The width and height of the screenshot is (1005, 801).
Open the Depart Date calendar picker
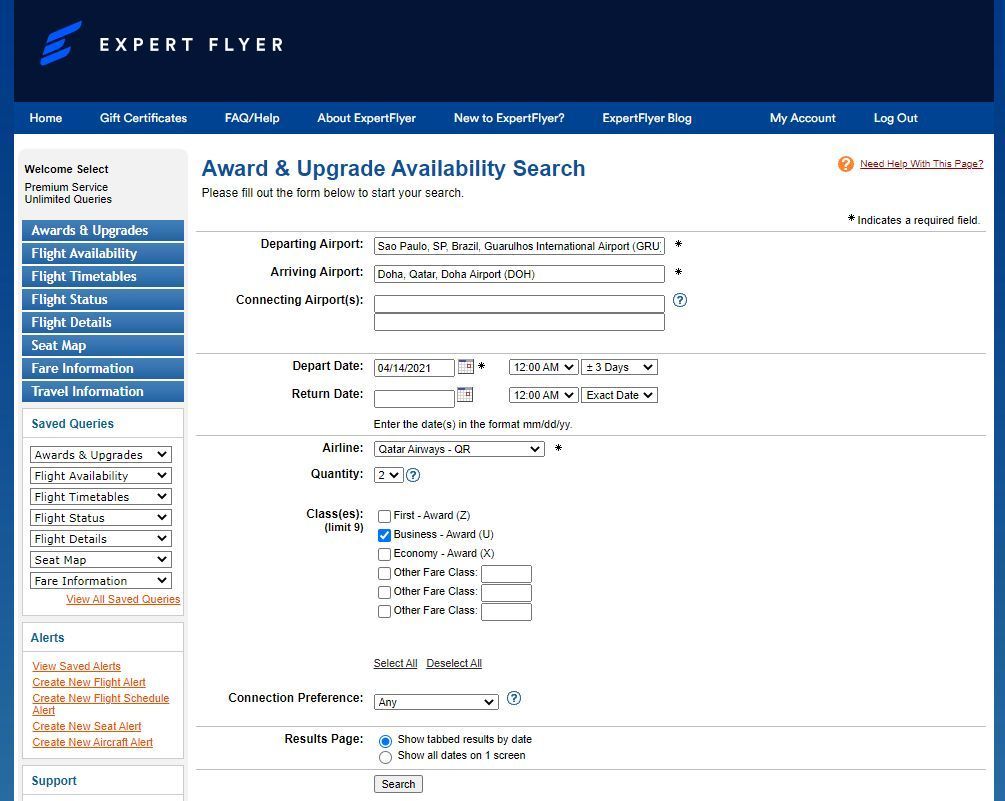click(x=466, y=367)
